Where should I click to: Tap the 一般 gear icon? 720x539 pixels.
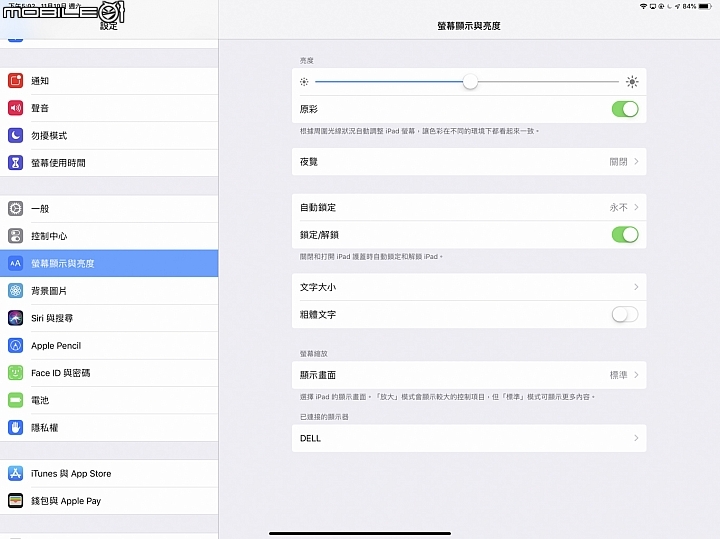(15, 208)
